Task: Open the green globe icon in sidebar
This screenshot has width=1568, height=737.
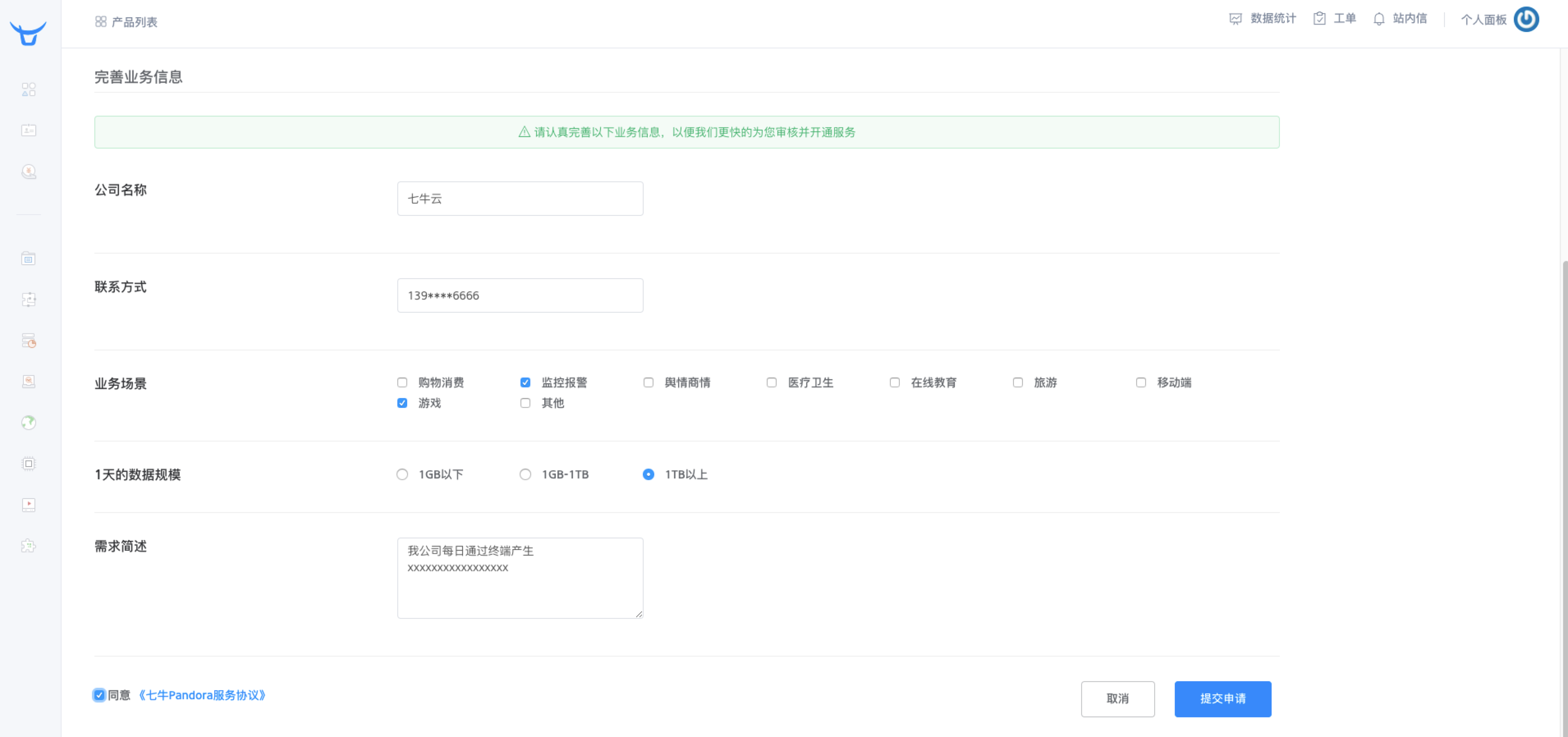Action: 29,422
